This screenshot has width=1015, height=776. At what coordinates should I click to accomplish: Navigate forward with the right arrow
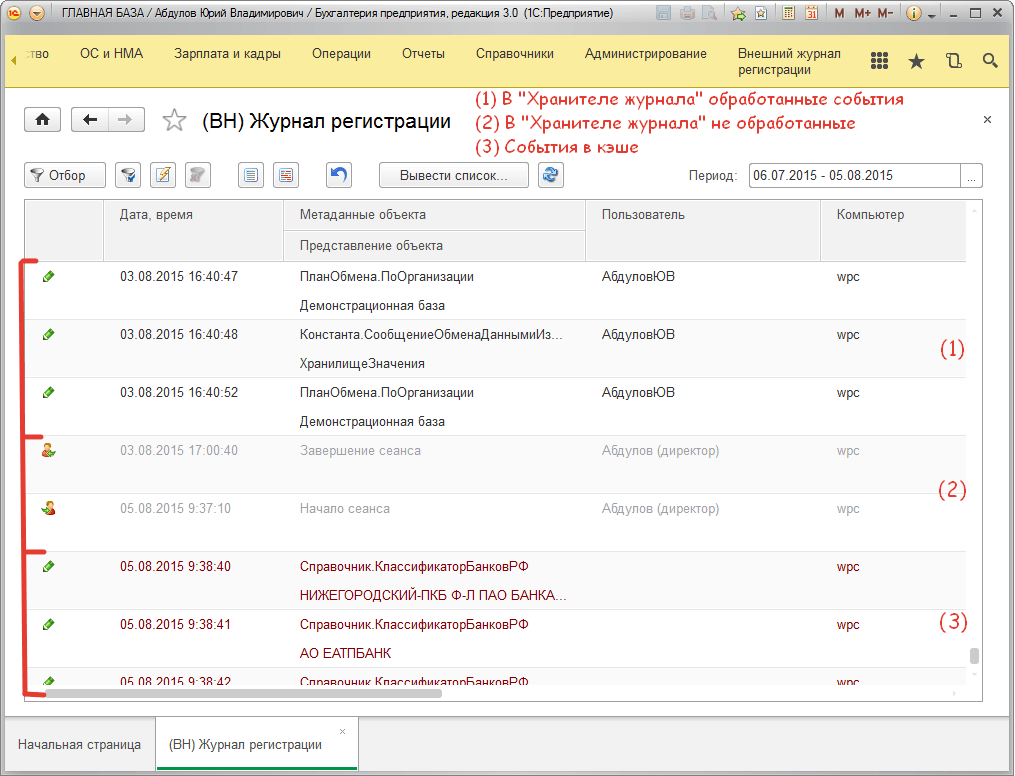[x=126, y=120]
